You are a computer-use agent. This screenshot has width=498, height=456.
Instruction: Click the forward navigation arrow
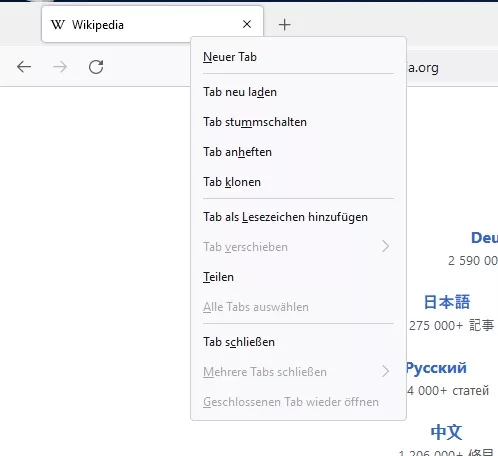(60, 67)
